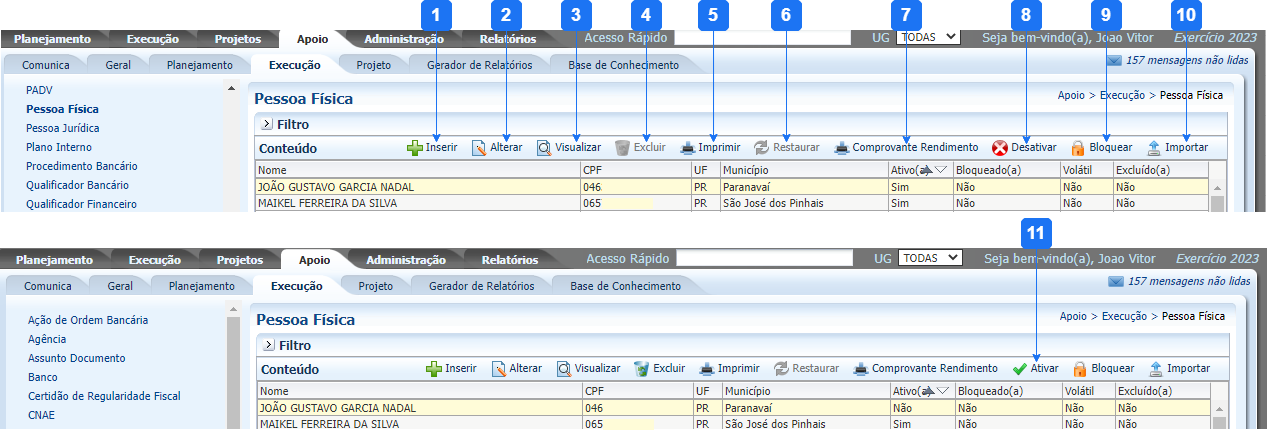Open Pessoa Jurídica in the sidebar
This screenshot has height=431, width=1268.
pos(62,128)
